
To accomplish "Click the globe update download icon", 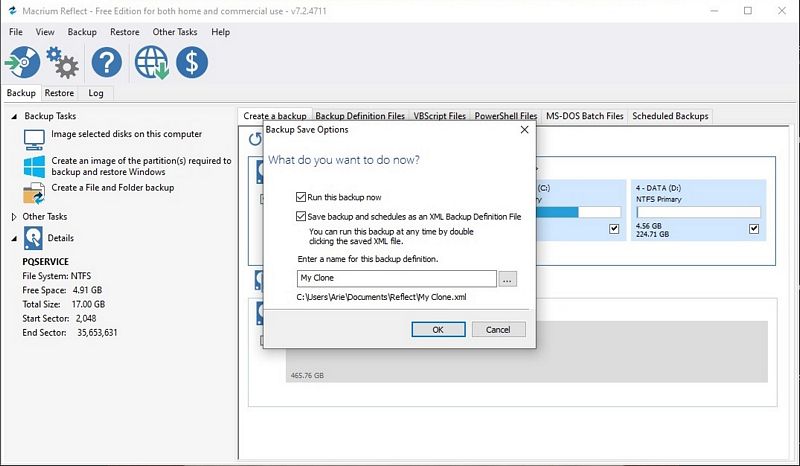I will 152,63.
